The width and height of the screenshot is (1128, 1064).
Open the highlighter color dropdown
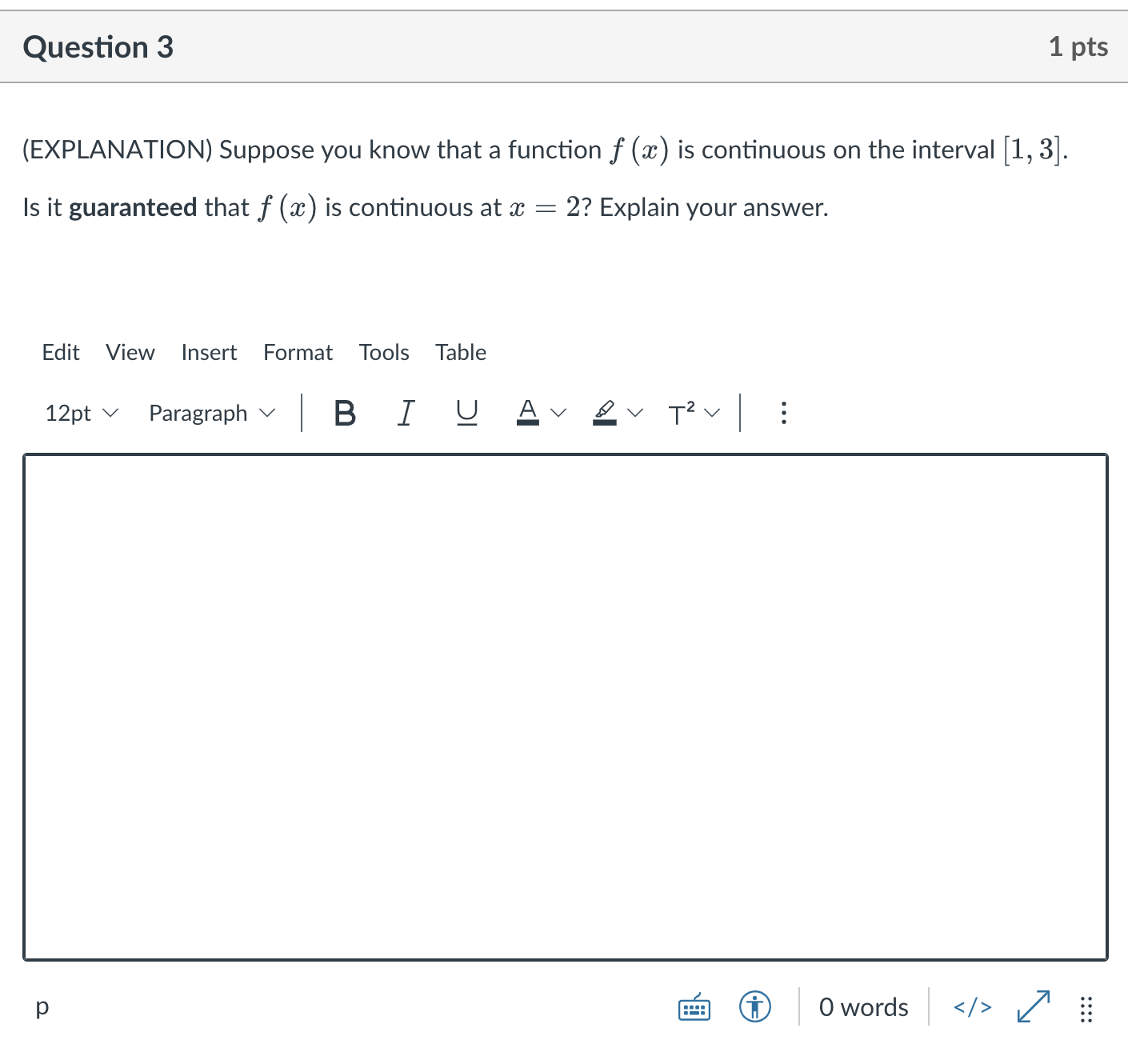click(x=633, y=413)
